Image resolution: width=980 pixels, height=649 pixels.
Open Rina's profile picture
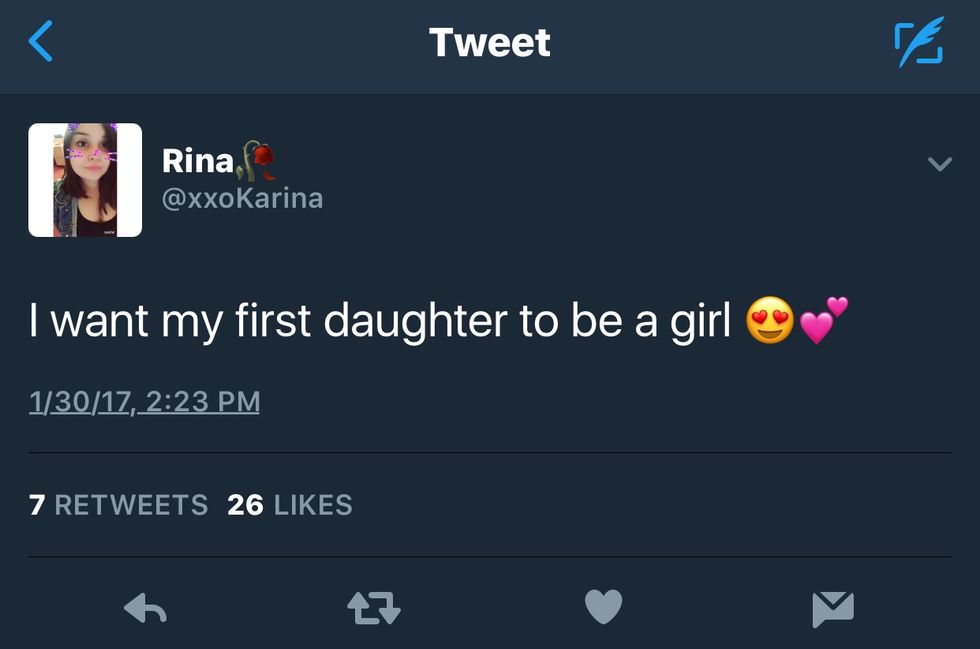(85, 180)
